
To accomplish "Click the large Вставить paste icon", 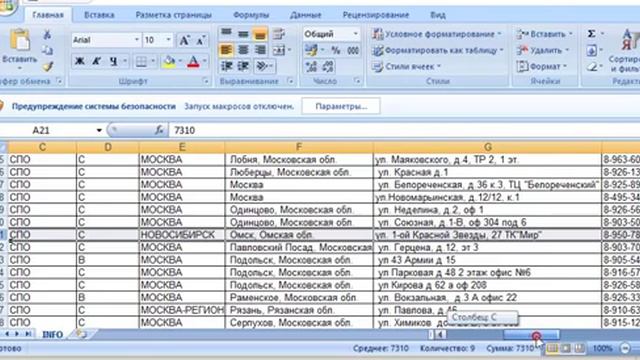I will point(19,40).
